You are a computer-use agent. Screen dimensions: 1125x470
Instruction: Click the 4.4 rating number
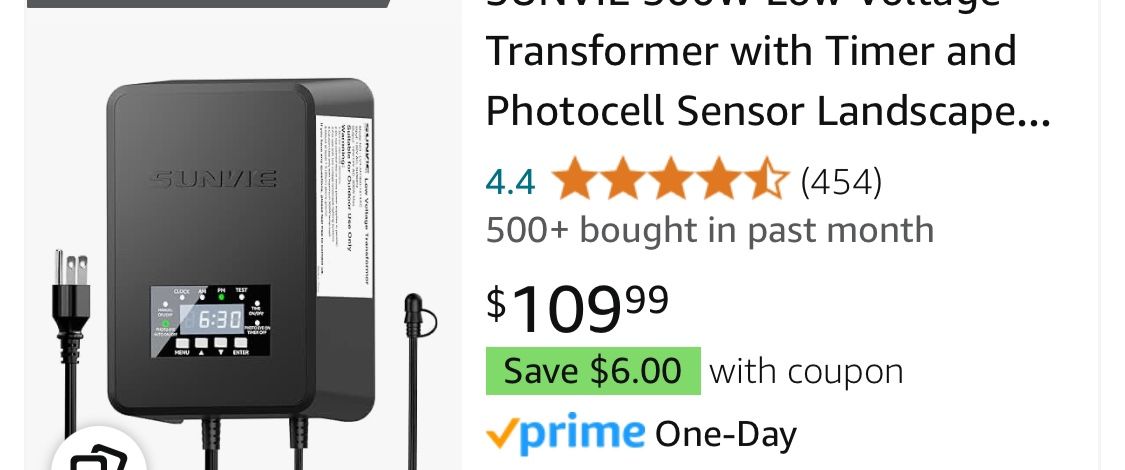point(510,182)
